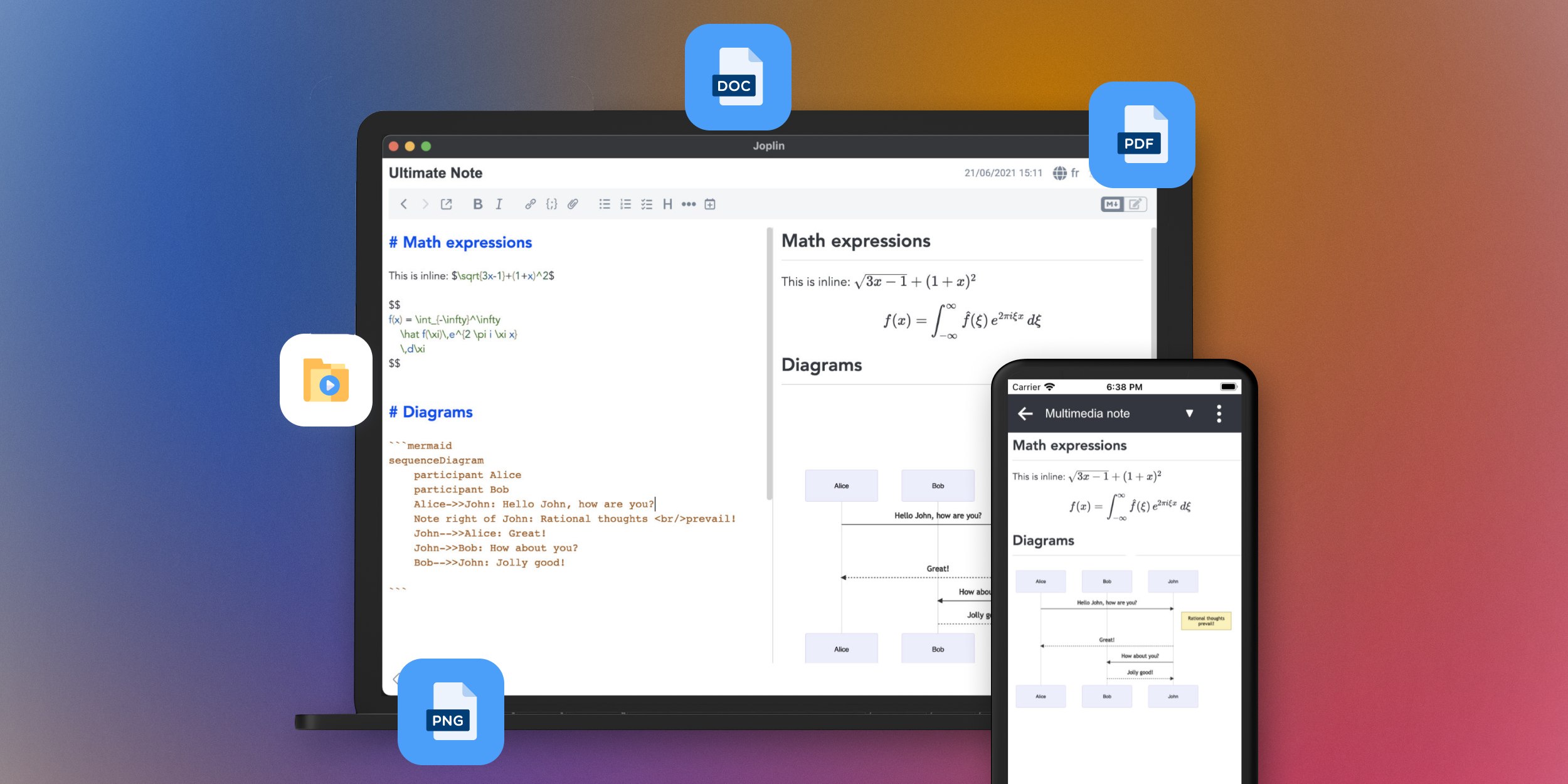Image resolution: width=1568 pixels, height=784 pixels.
Task: Click the 'John-->>Alice: Great!' code line
Action: (480, 533)
